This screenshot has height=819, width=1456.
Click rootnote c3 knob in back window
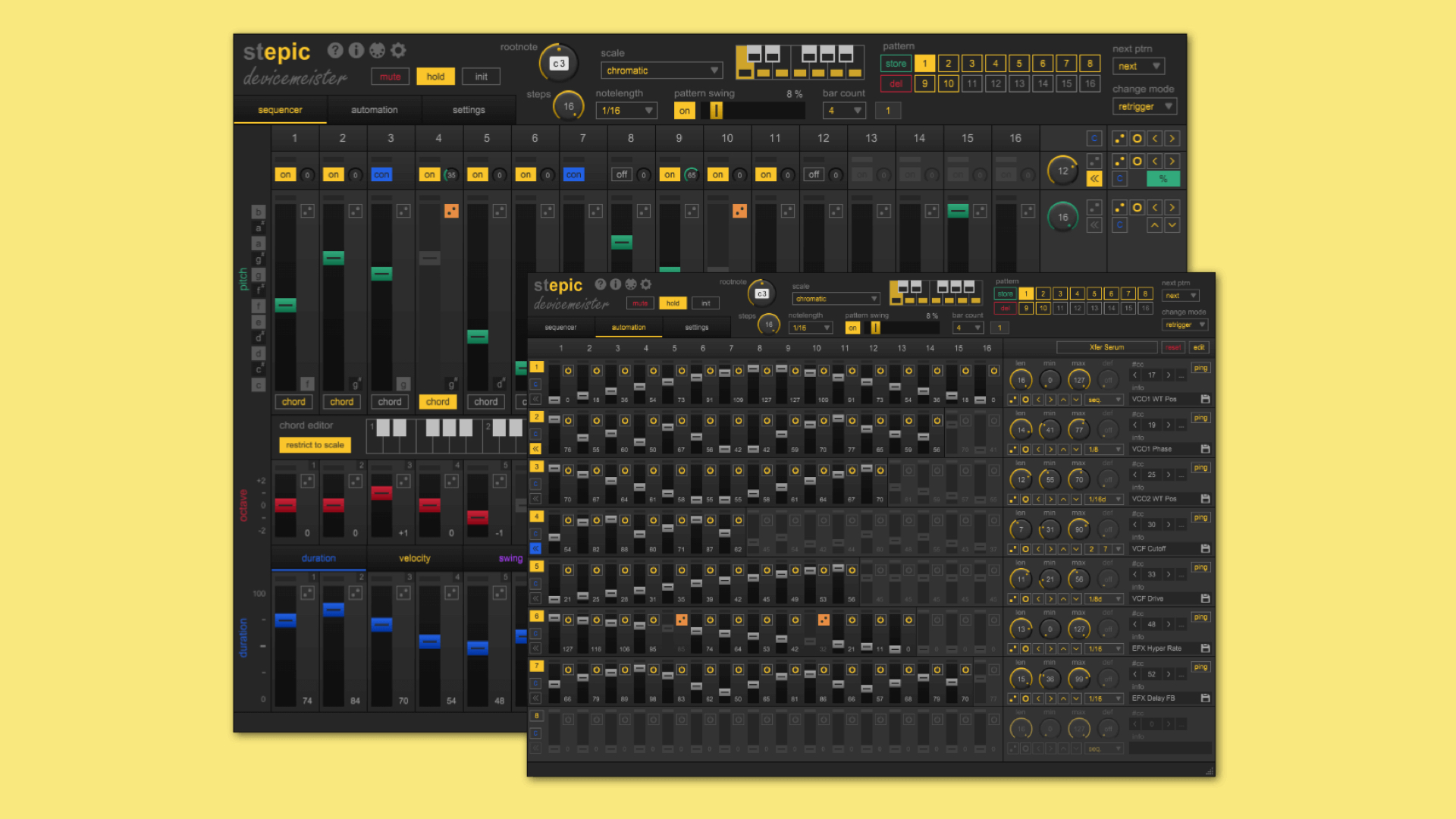(x=558, y=64)
